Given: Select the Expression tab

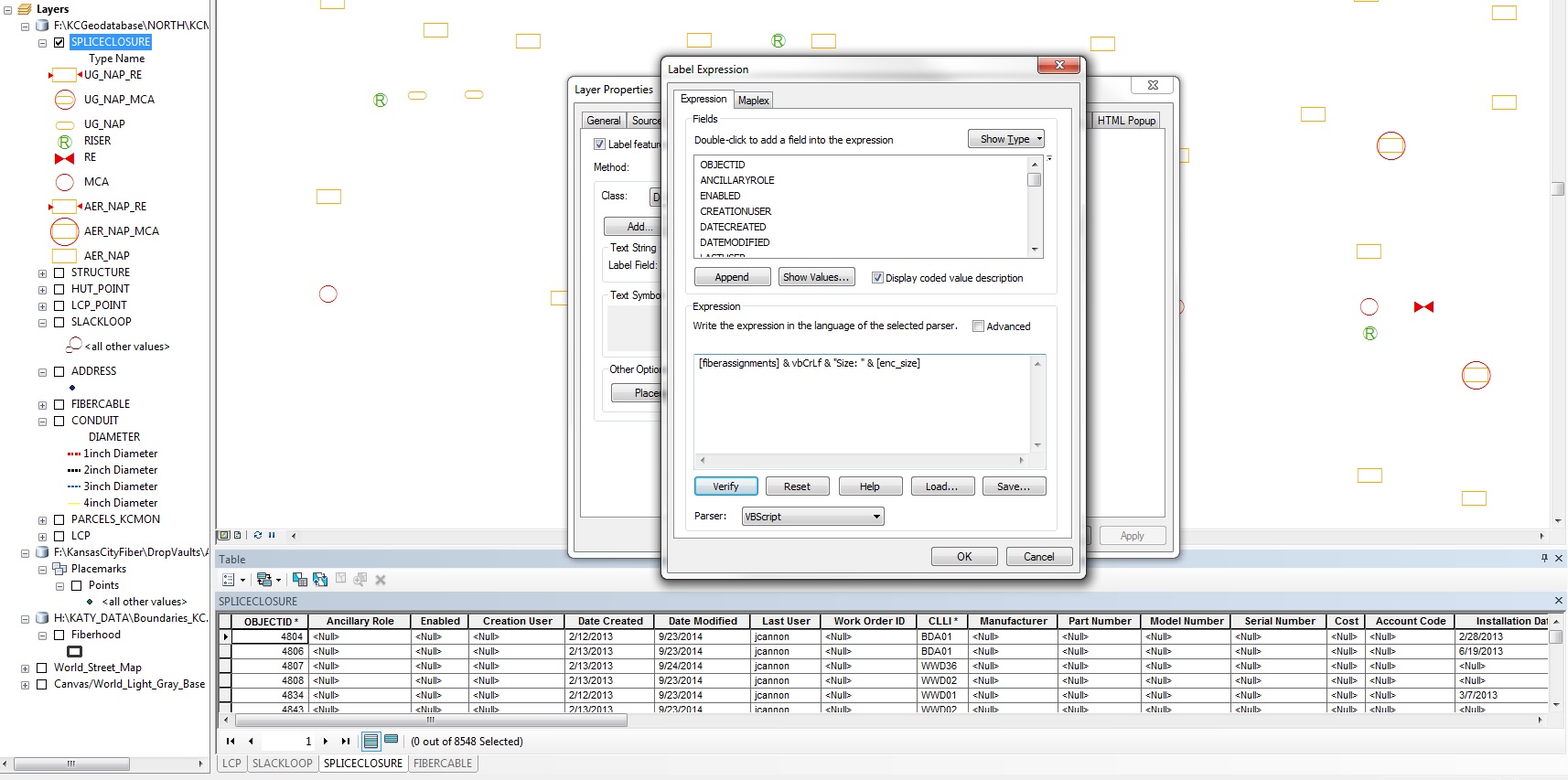Looking at the screenshot, I should pos(703,99).
